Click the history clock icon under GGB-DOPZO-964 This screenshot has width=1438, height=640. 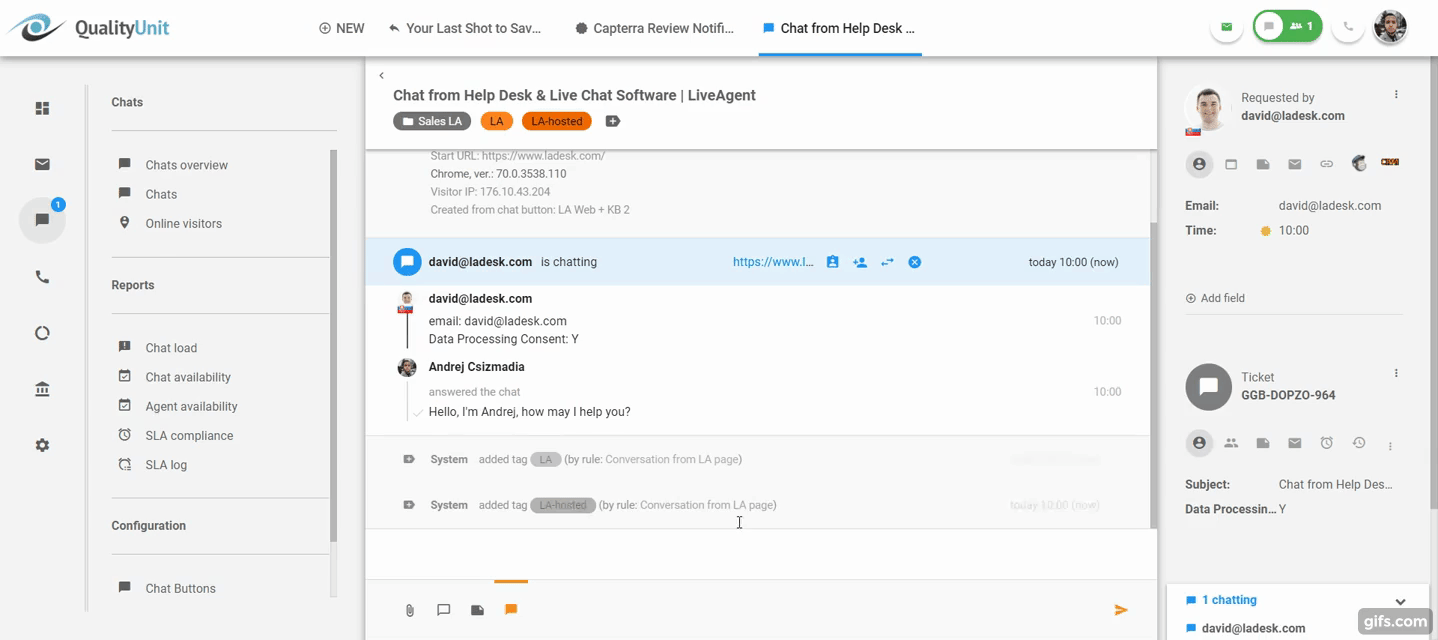pyautogui.click(x=1357, y=443)
